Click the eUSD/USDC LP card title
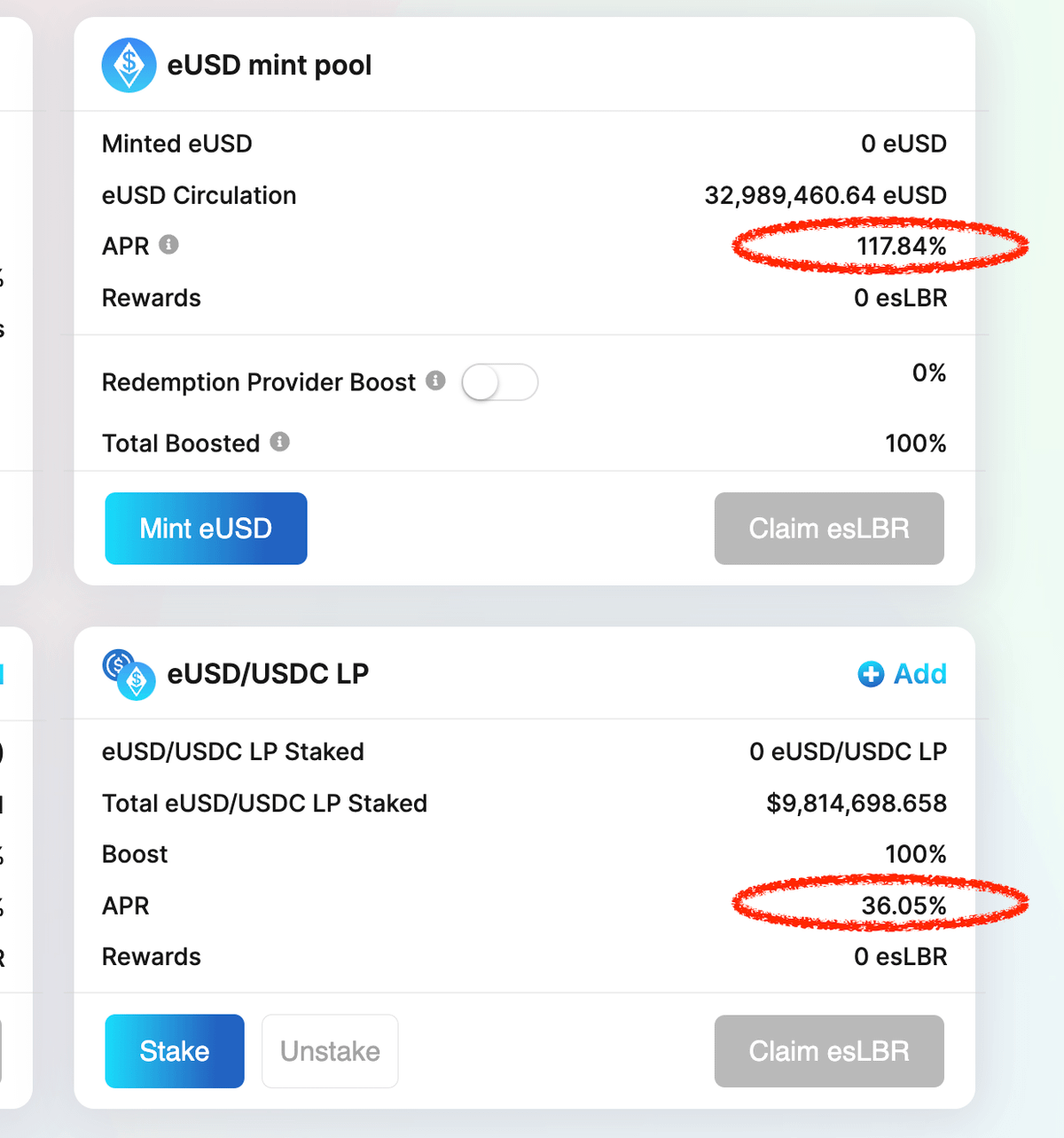Image resolution: width=1064 pixels, height=1138 pixels. point(268,674)
